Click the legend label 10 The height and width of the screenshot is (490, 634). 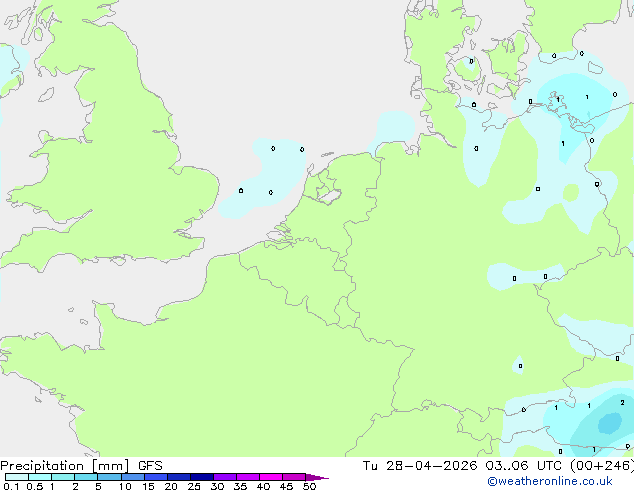tap(125, 486)
